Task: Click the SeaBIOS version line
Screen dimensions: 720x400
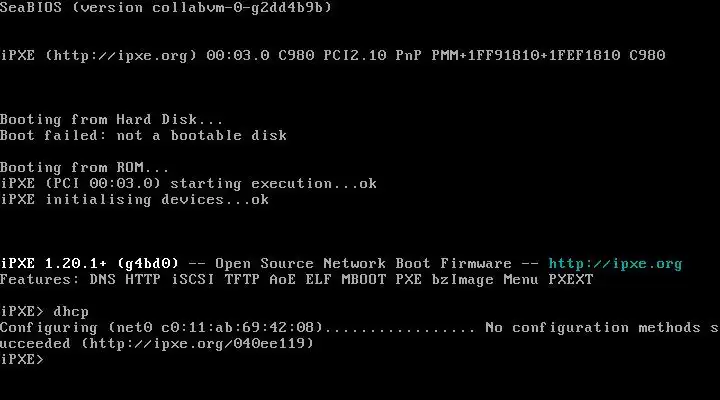Action: pyautogui.click(x=166, y=7)
